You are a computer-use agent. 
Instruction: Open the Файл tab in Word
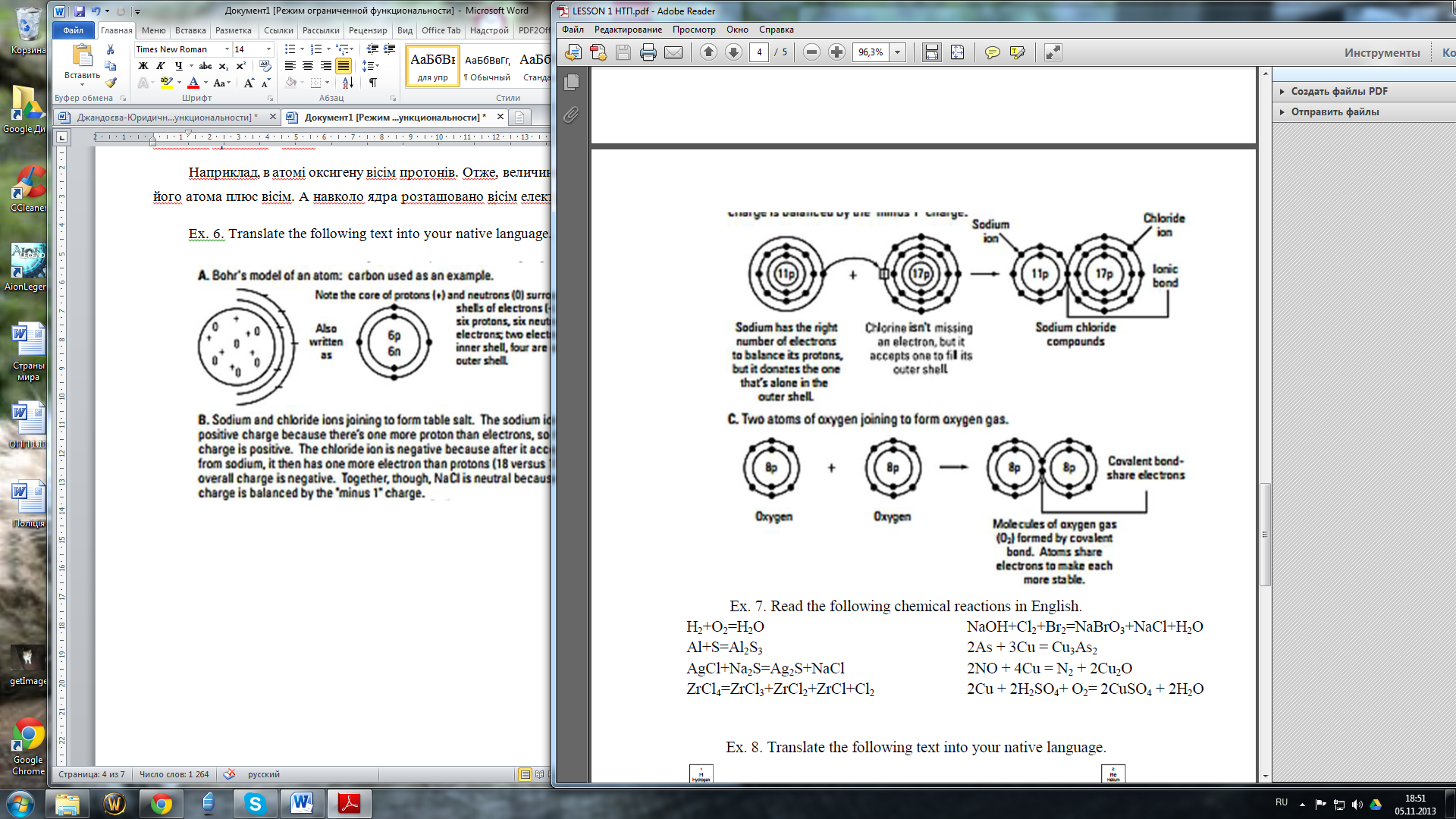[x=74, y=30]
